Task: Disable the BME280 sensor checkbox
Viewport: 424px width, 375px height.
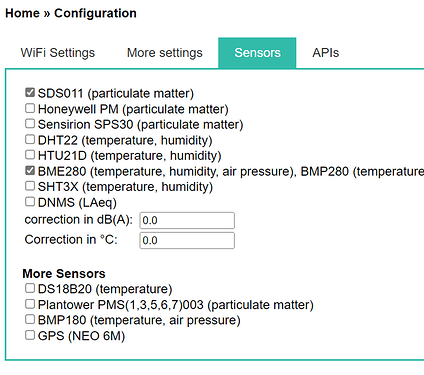Action: [30, 170]
